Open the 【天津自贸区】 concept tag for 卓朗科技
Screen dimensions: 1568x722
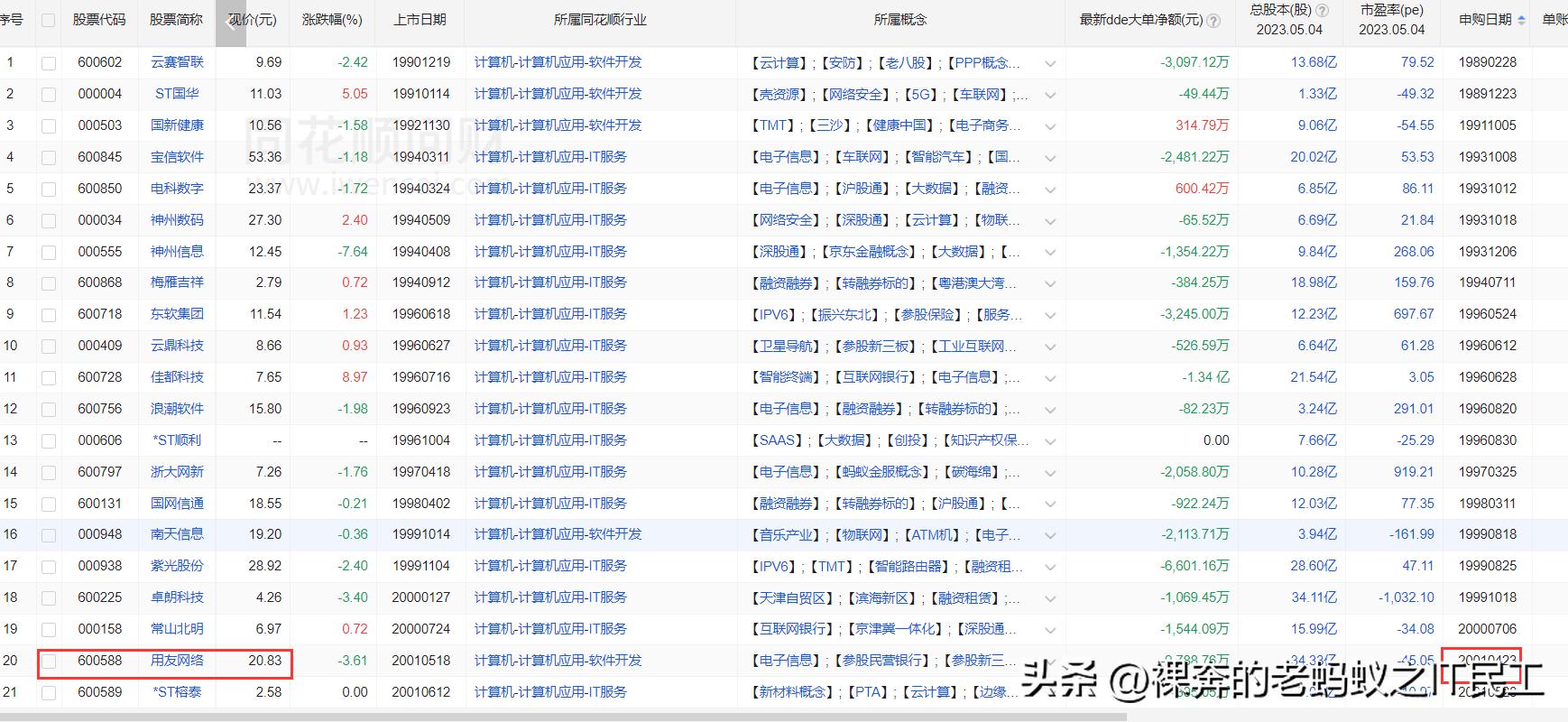792,597
